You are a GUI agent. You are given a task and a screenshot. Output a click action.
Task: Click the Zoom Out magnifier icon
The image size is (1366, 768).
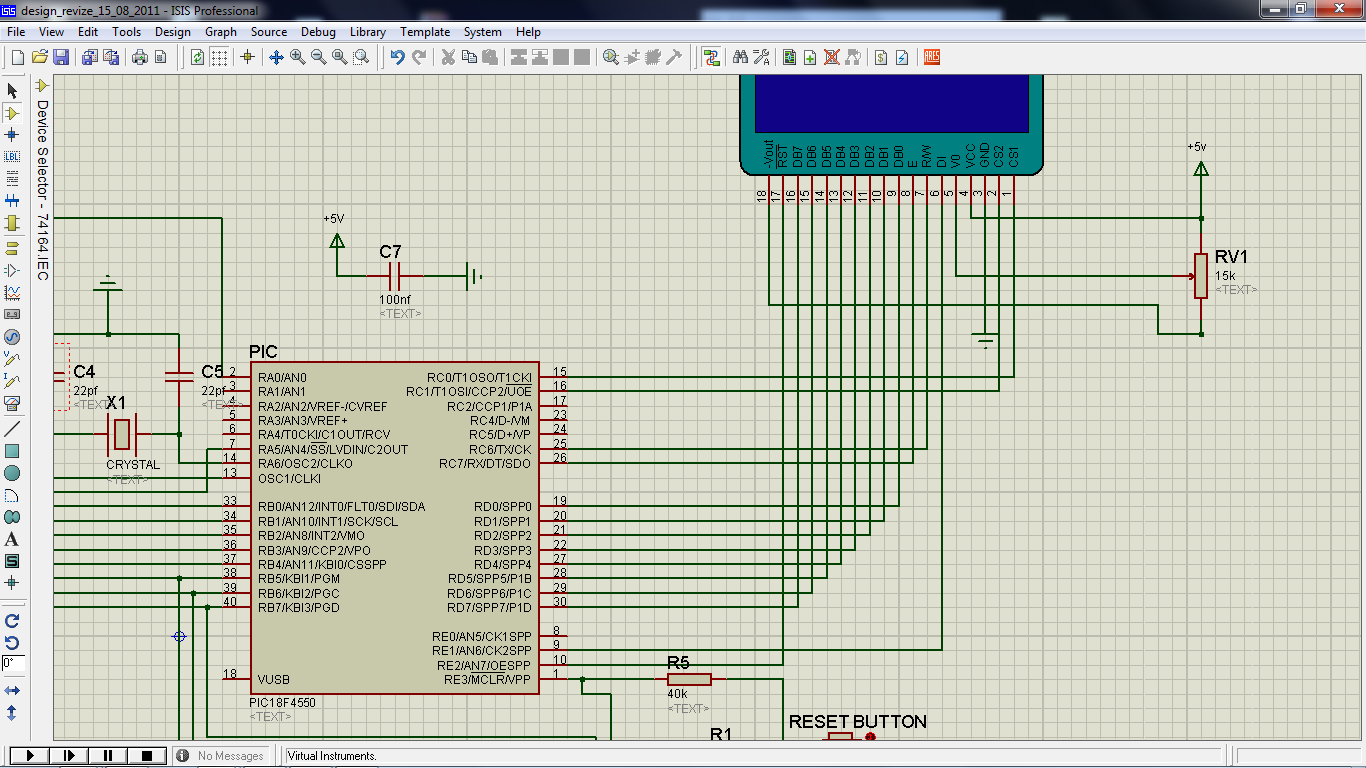318,57
